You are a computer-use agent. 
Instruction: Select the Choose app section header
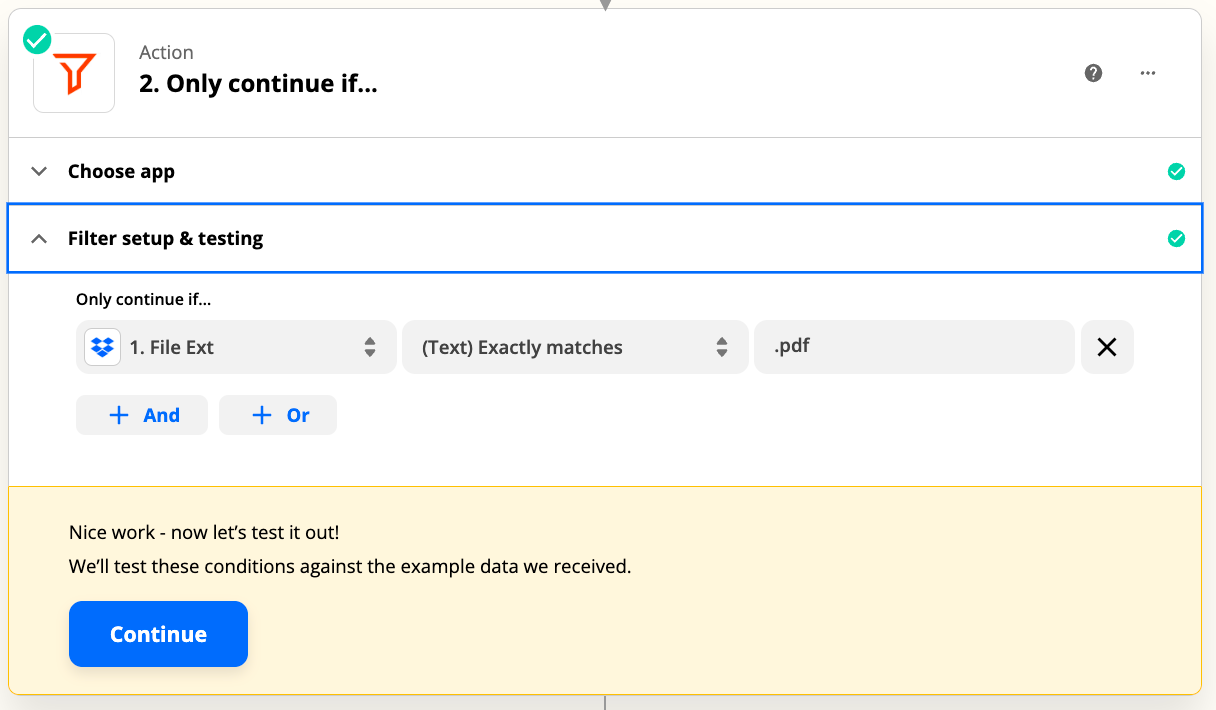click(x=121, y=171)
